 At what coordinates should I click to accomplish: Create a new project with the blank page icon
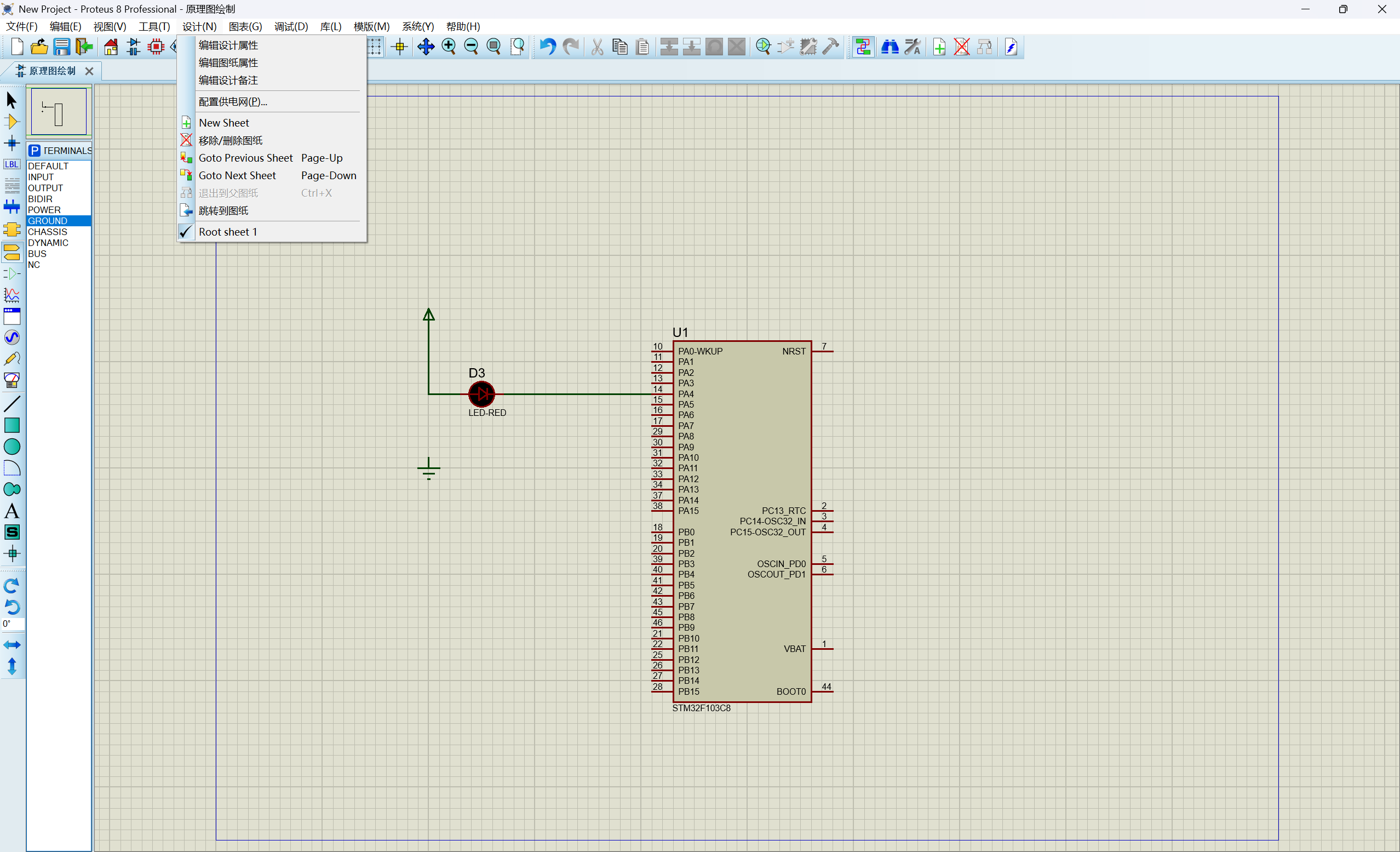16,47
